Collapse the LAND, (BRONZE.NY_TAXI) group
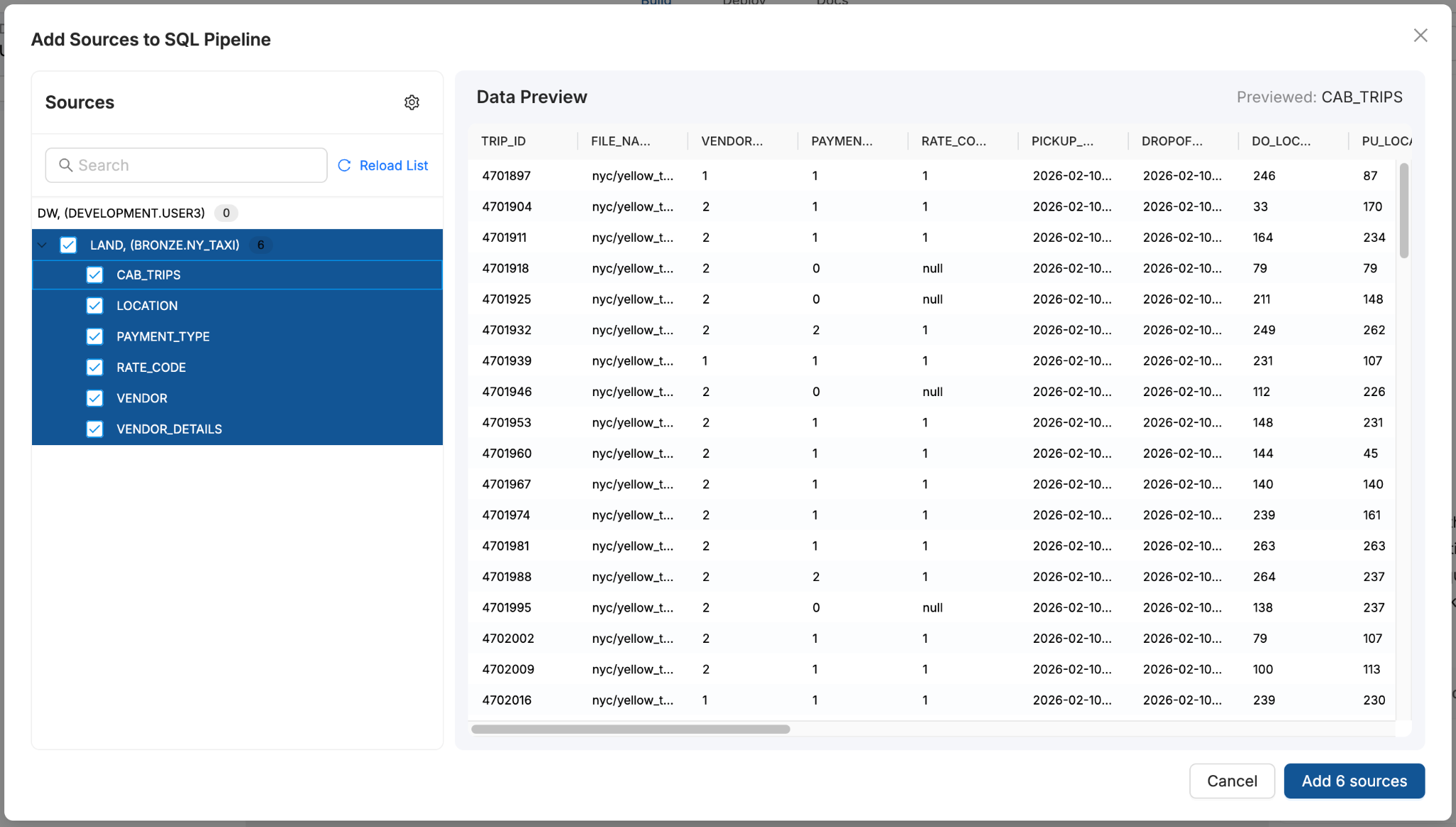 (43, 245)
